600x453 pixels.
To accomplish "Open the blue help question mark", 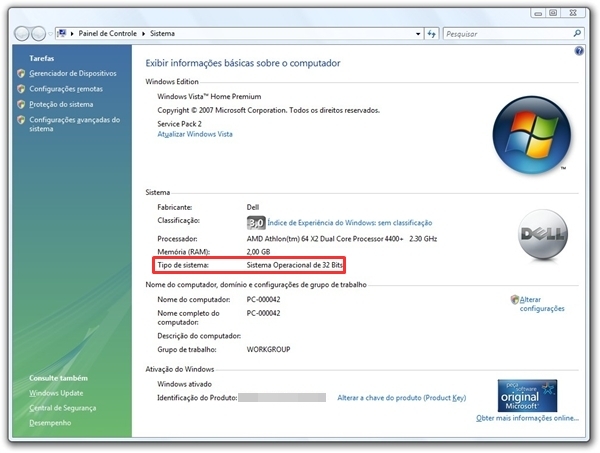I will 579,51.
